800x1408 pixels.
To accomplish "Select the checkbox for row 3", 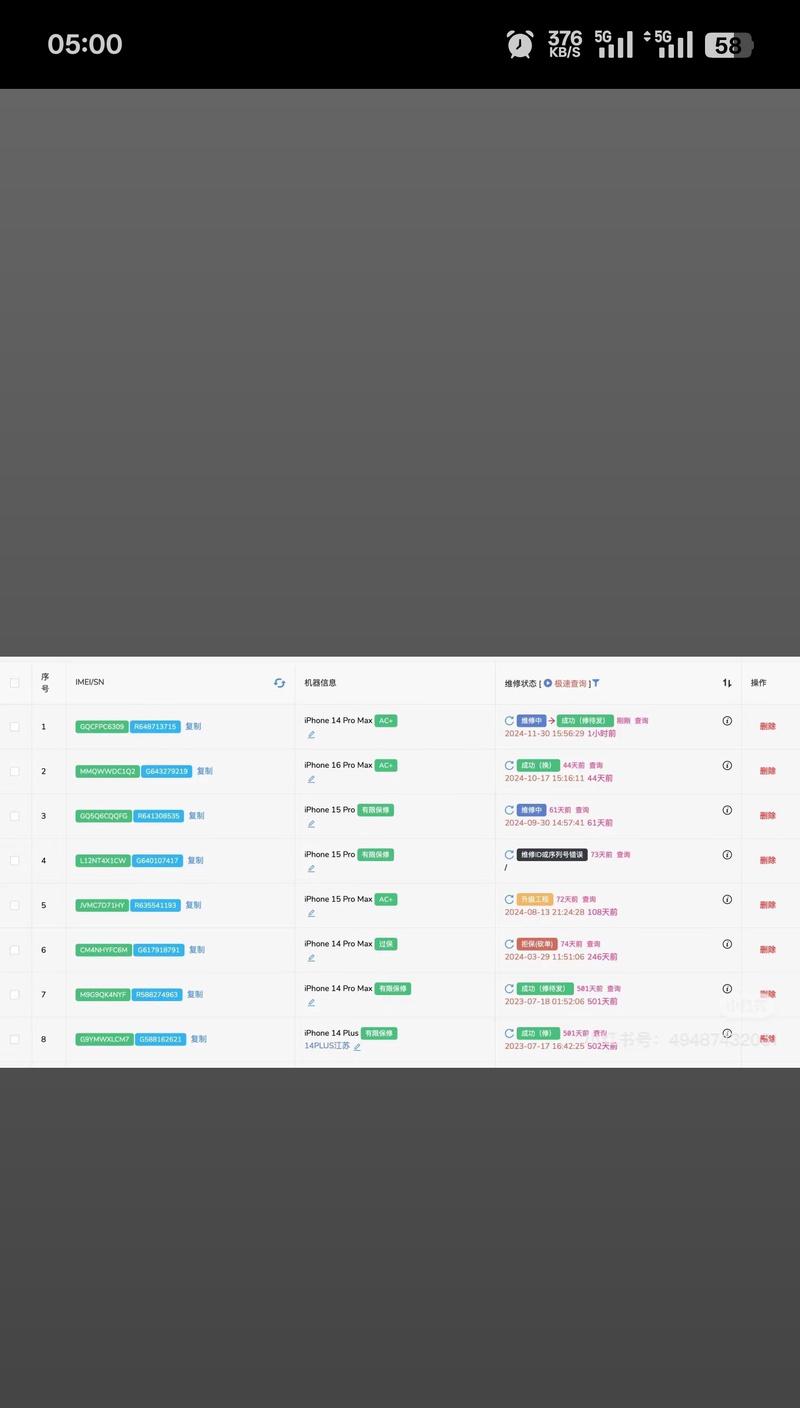I will point(14,816).
